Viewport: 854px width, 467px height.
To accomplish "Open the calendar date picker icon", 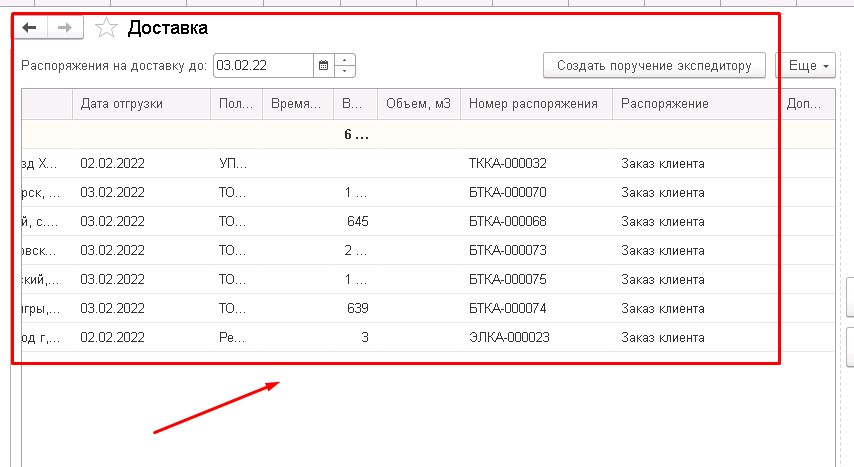I will [323, 66].
